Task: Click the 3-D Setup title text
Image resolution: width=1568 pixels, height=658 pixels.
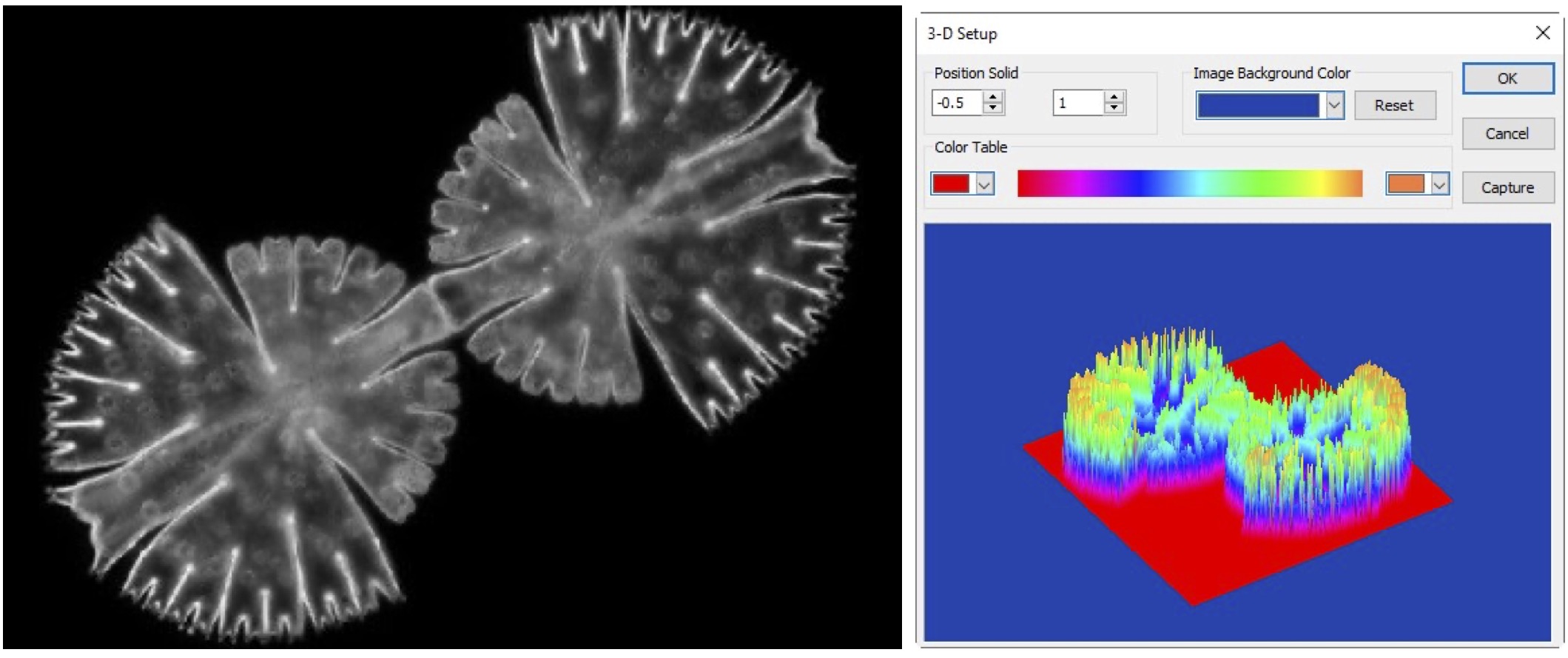Action: pyautogui.click(x=962, y=34)
